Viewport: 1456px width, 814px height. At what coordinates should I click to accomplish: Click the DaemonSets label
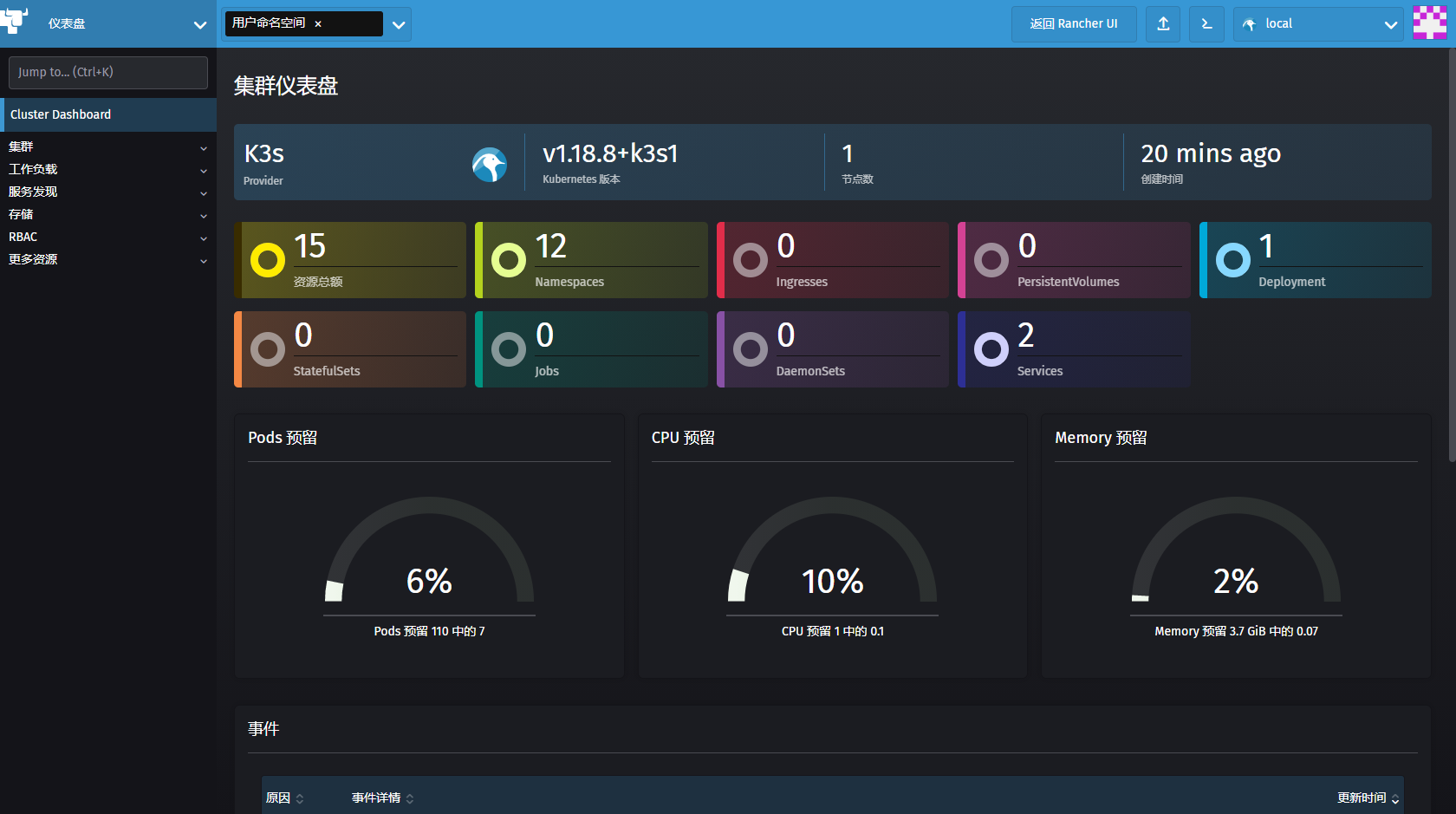810,371
